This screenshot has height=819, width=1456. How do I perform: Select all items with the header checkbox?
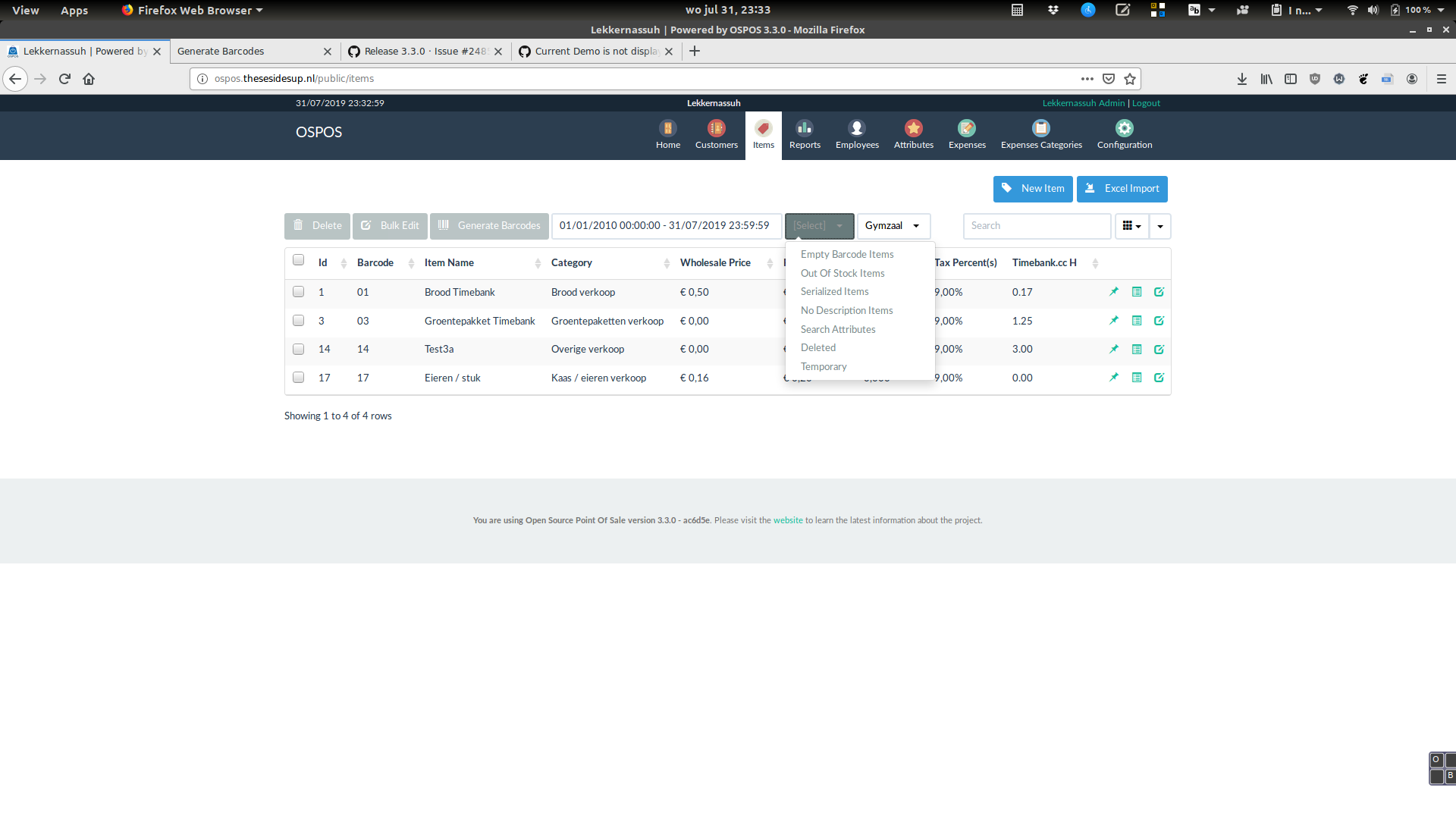click(x=298, y=259)
